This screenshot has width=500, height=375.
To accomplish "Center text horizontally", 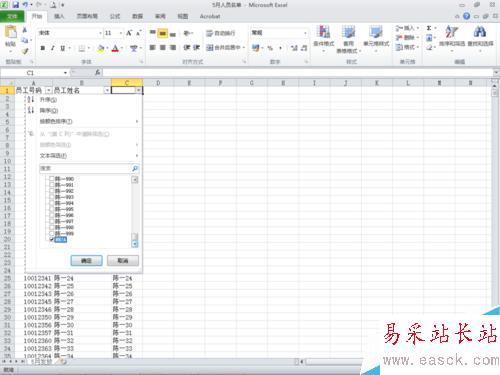I will tap(163, 48).
